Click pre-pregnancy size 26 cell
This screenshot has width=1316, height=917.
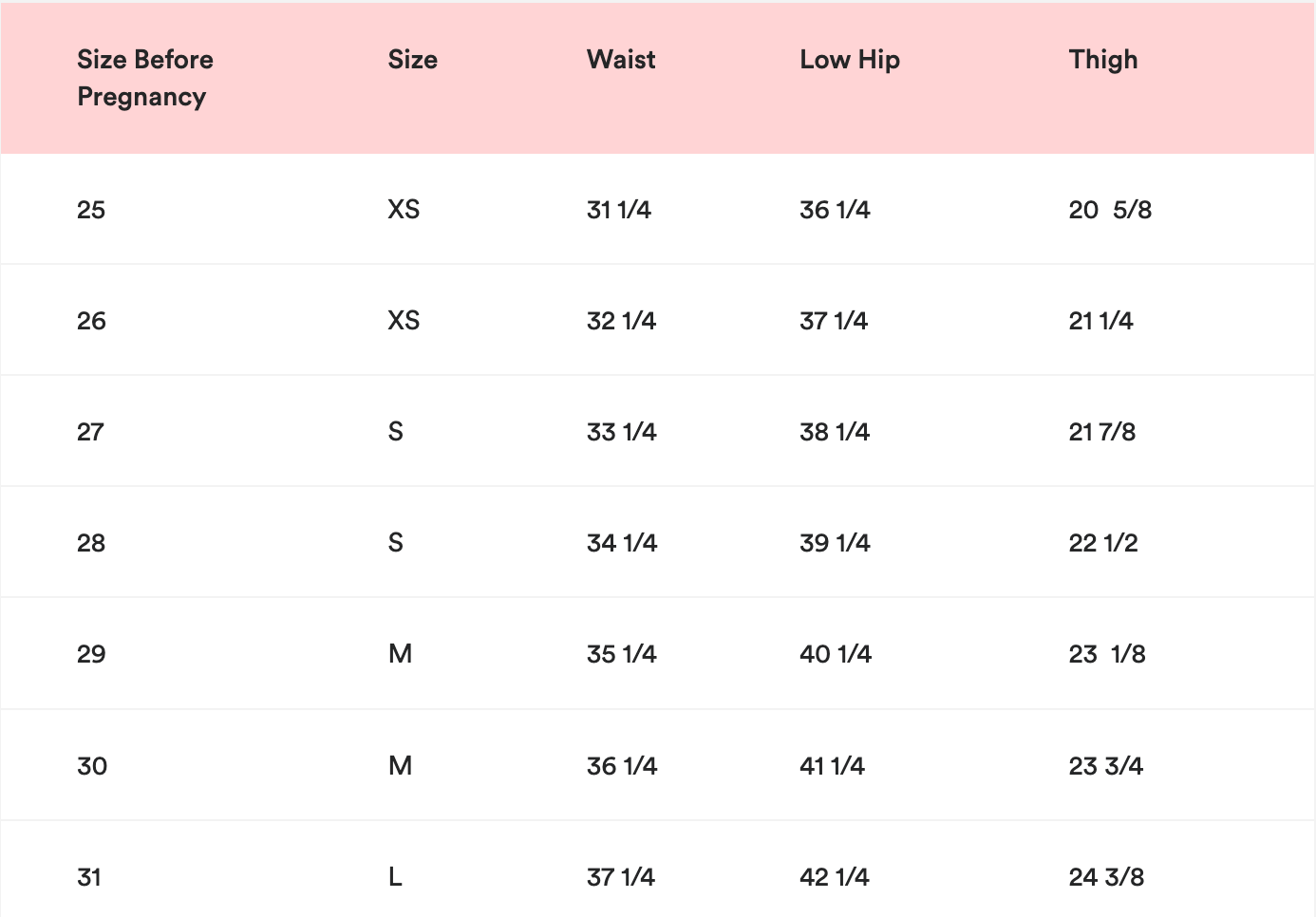coord(91,321)
